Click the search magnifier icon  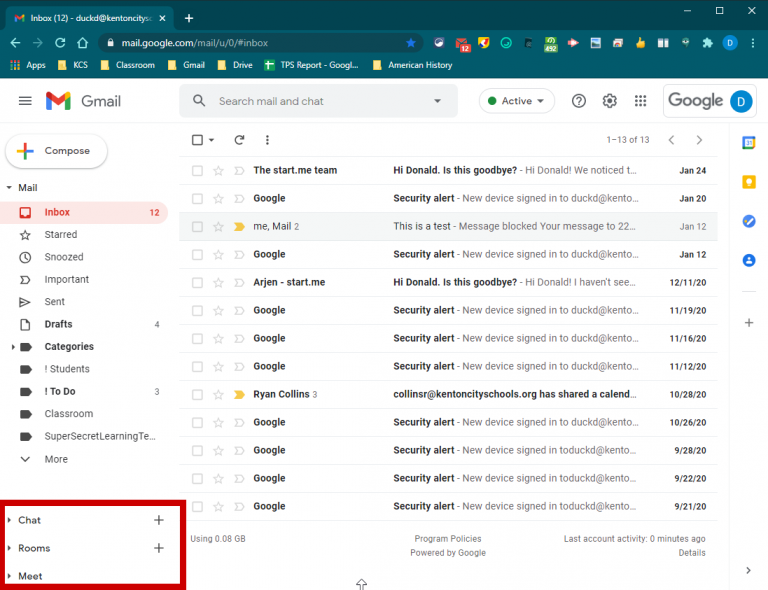[x=199, y=101]
